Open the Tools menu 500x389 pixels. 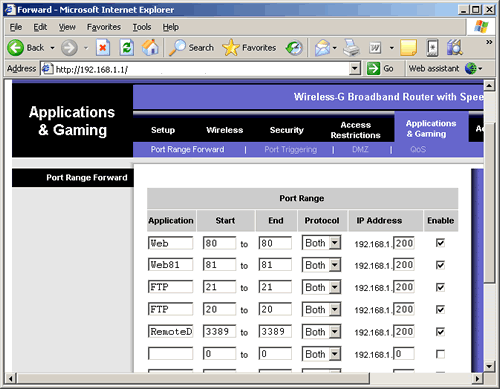[x=142, y=27]
